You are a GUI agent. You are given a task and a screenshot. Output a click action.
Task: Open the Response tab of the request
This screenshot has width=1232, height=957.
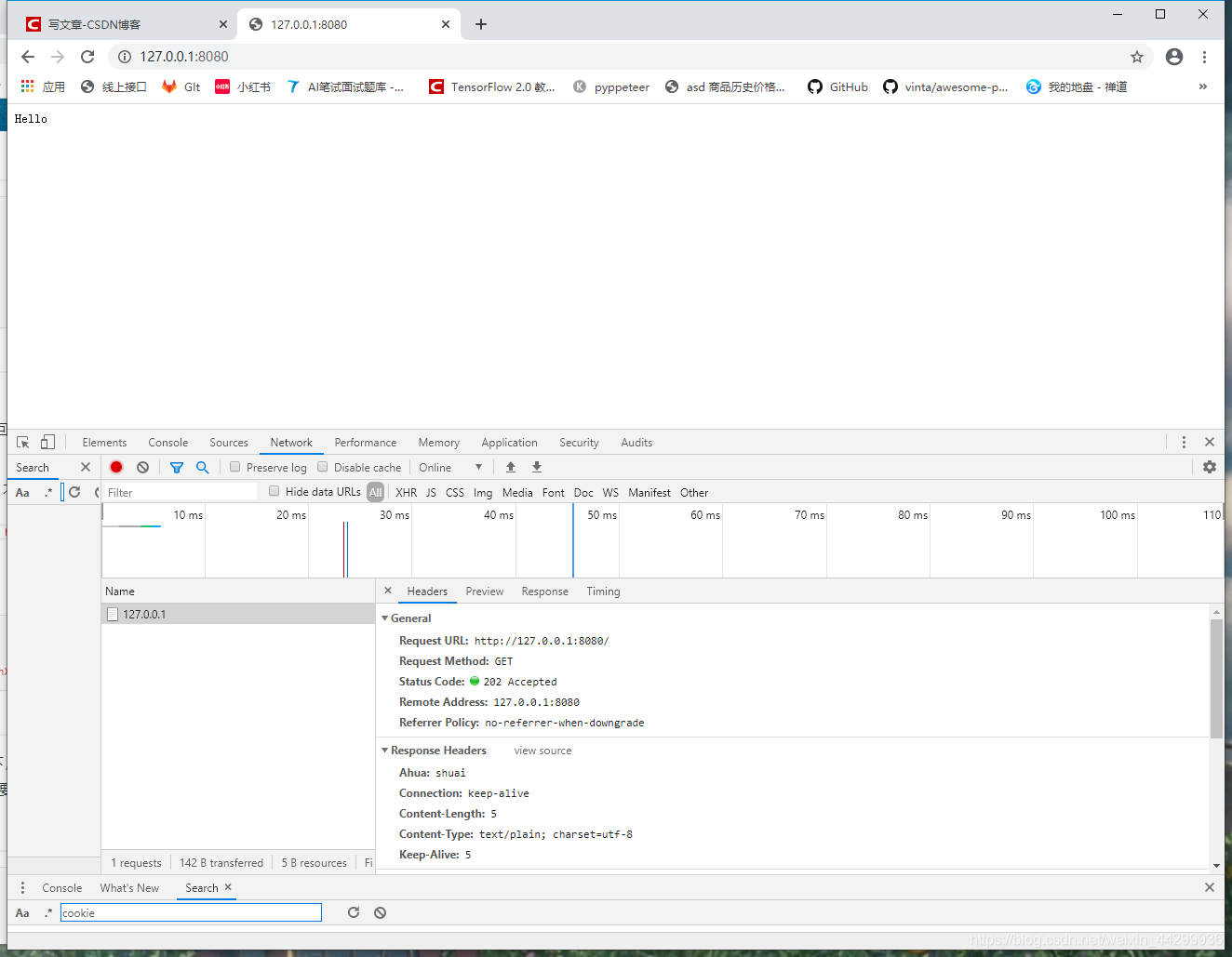point(545,591)
